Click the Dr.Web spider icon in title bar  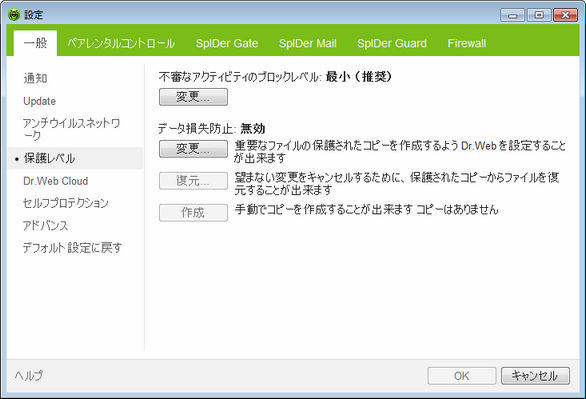[14, 15]
